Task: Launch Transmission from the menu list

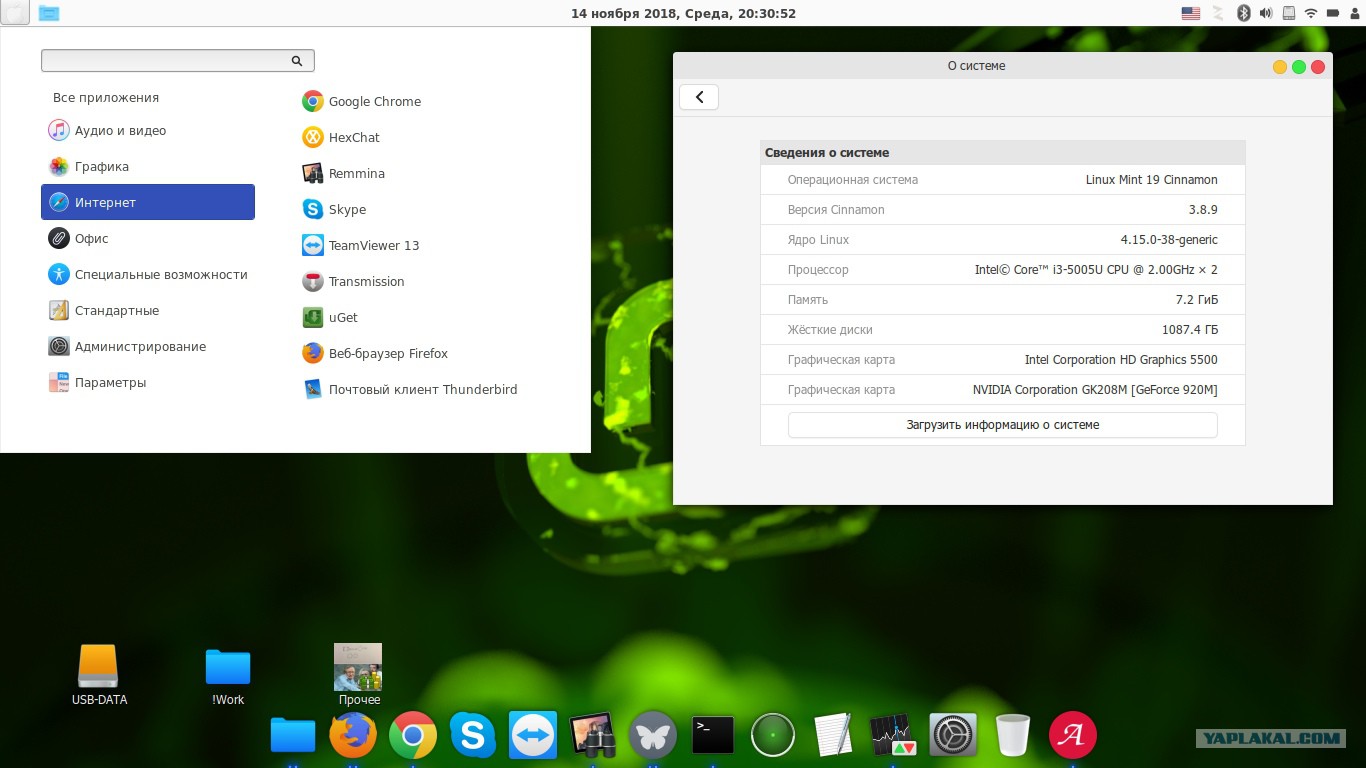Action: point(354,282)
